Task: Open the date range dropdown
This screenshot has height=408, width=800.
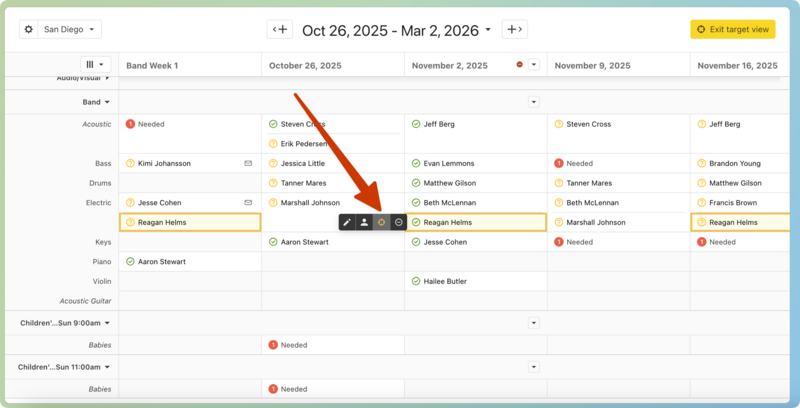Action: coord(396,30)
